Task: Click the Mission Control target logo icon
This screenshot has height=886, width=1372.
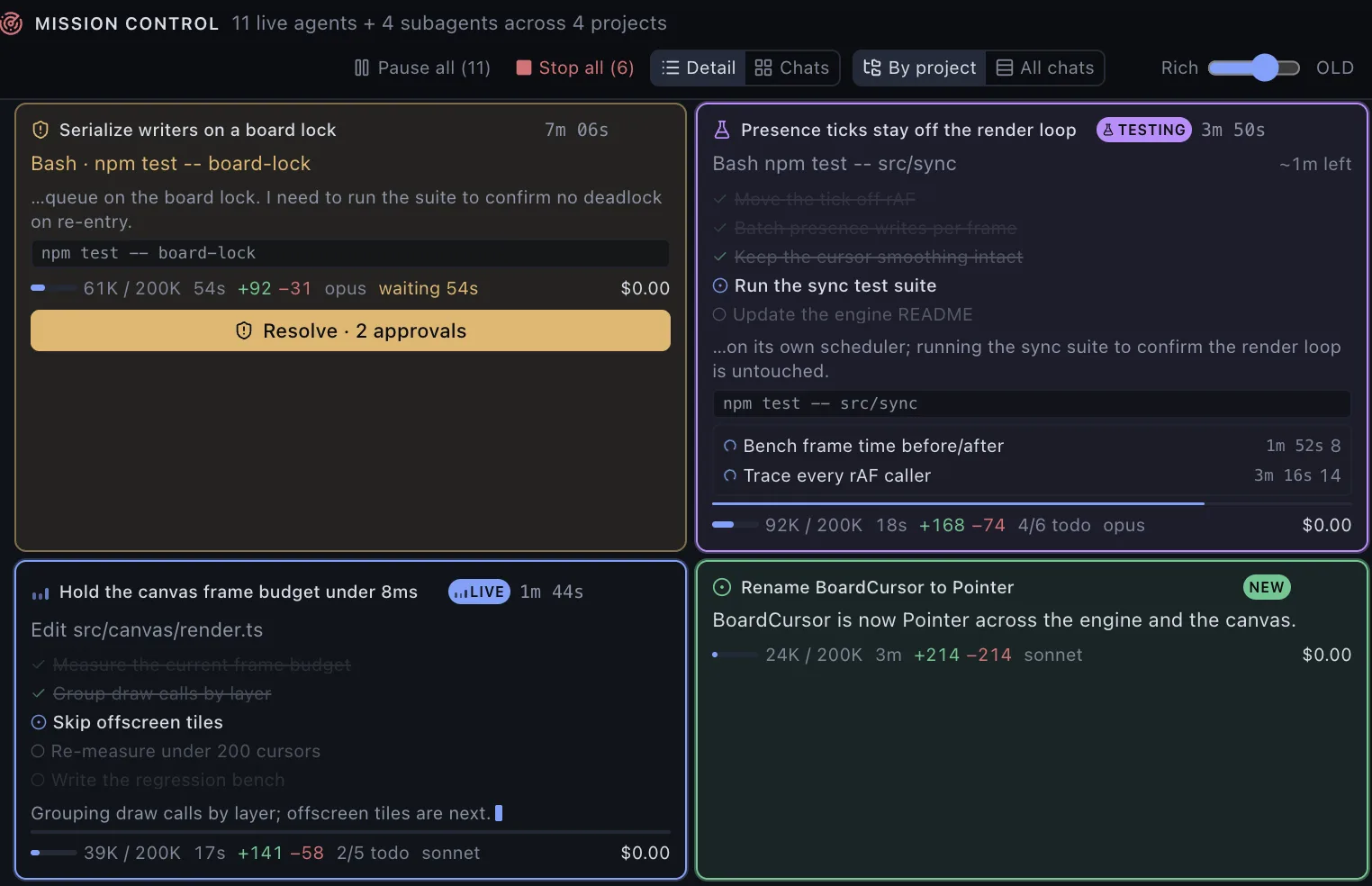Action: (x=11, y=23)
